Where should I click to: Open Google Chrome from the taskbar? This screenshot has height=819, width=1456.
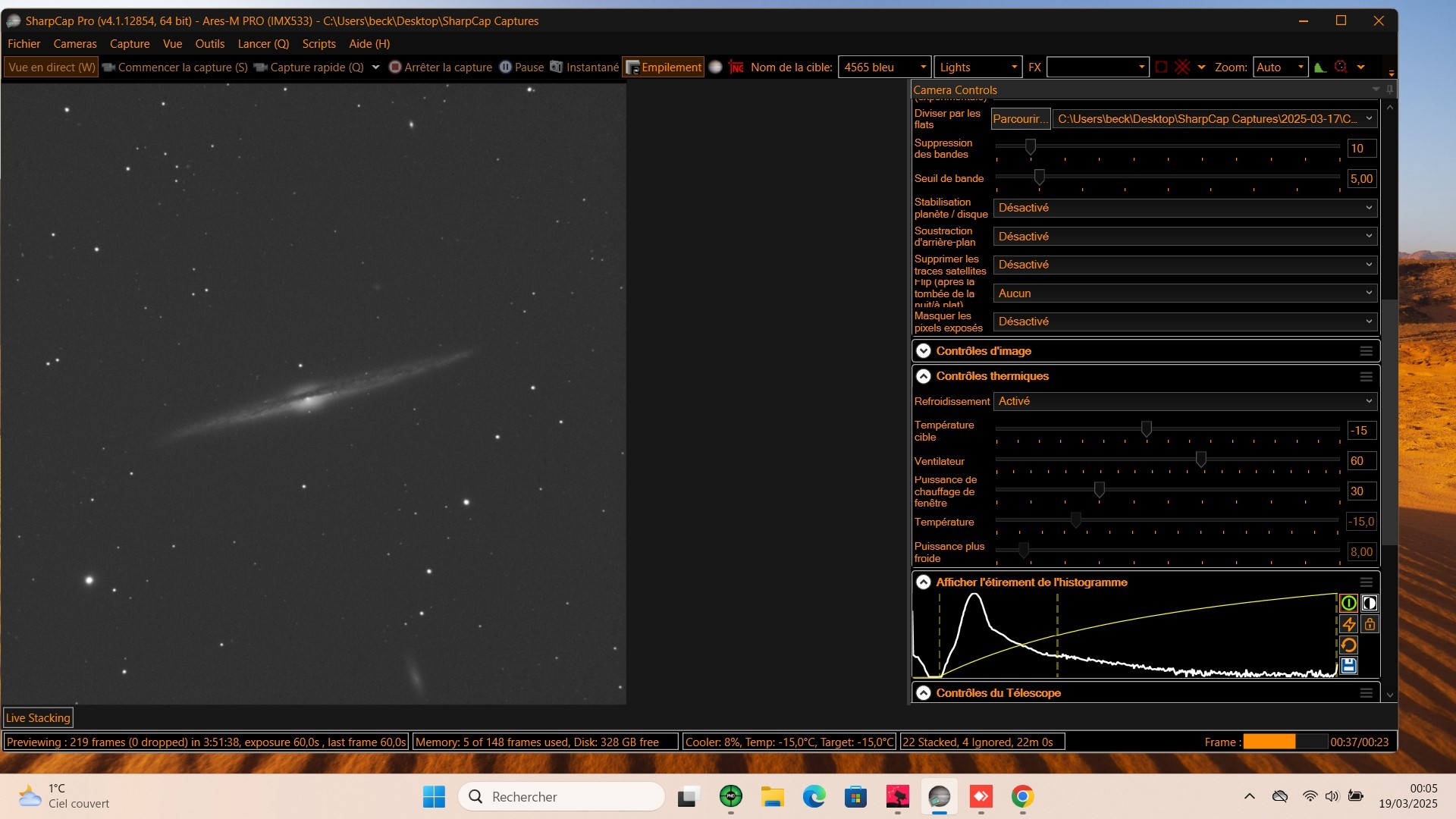1022,796
